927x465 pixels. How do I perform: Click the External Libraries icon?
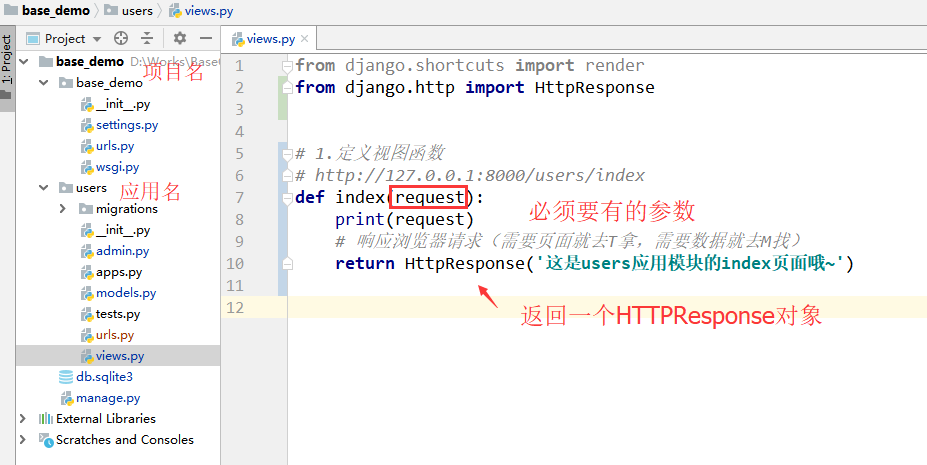46,418
